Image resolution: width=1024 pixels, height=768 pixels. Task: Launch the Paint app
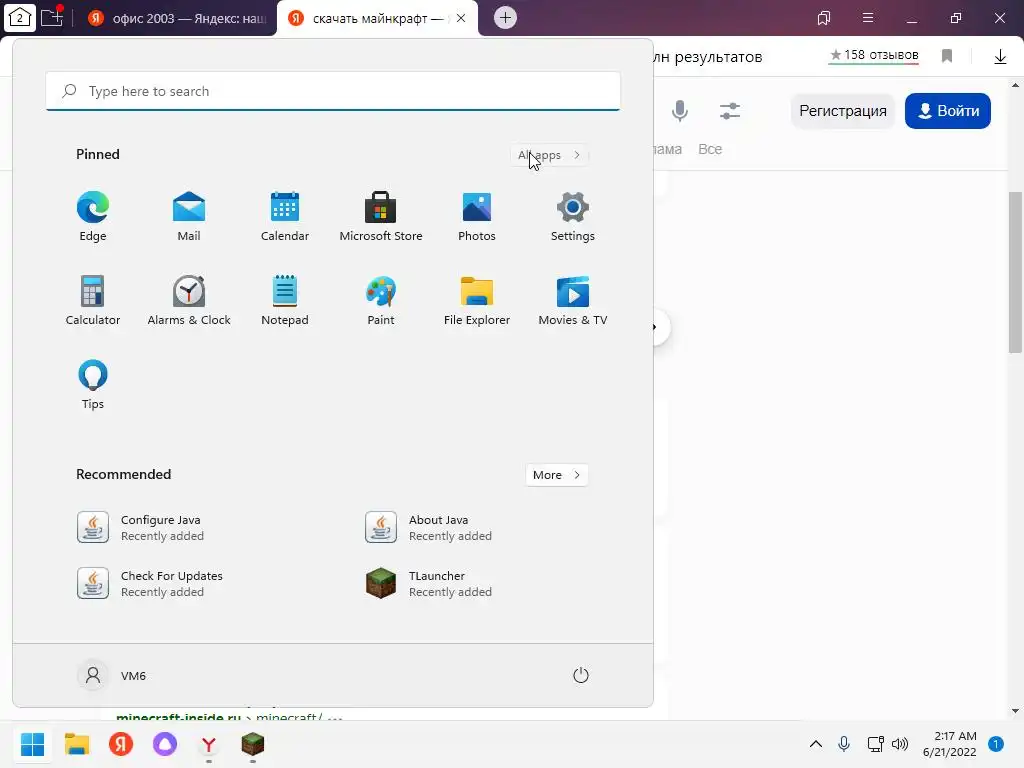click(381, 300)
